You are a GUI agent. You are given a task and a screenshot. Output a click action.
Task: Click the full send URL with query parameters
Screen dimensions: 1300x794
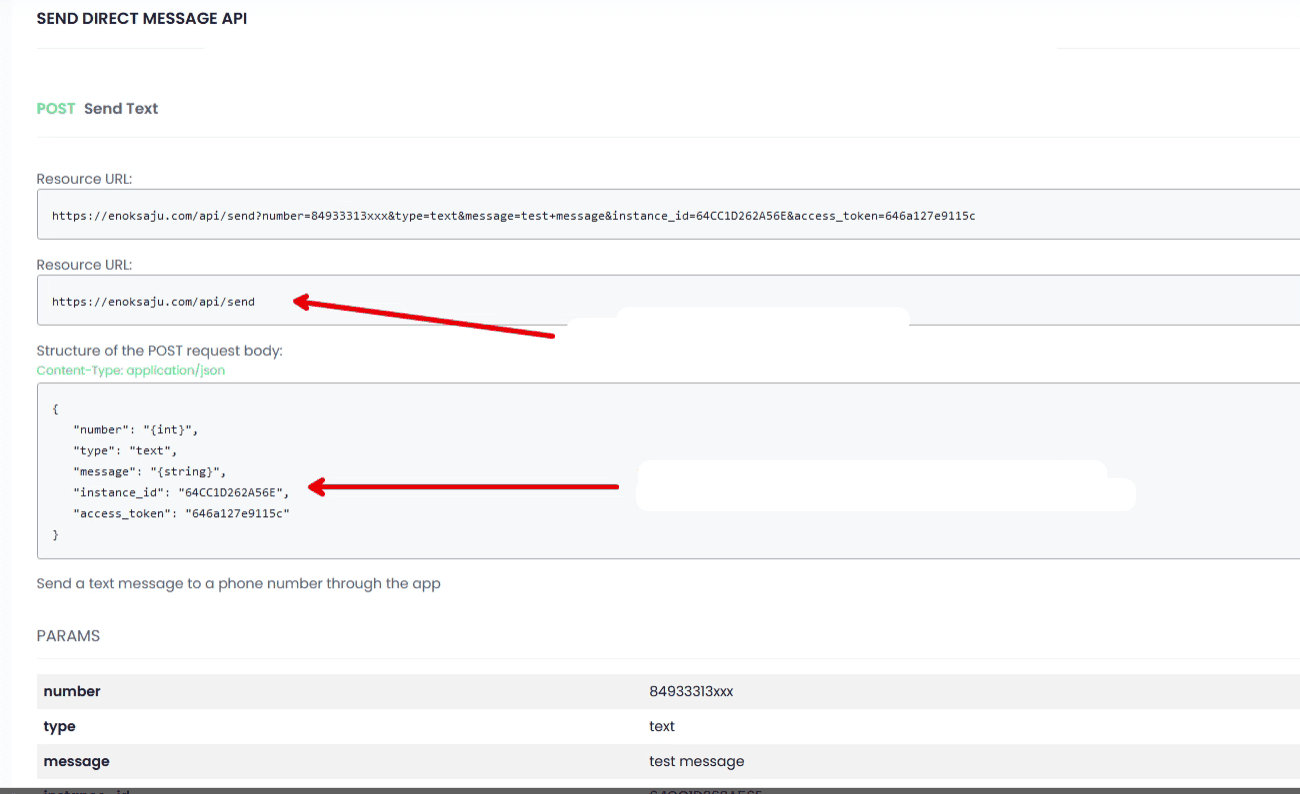(513, 216)
